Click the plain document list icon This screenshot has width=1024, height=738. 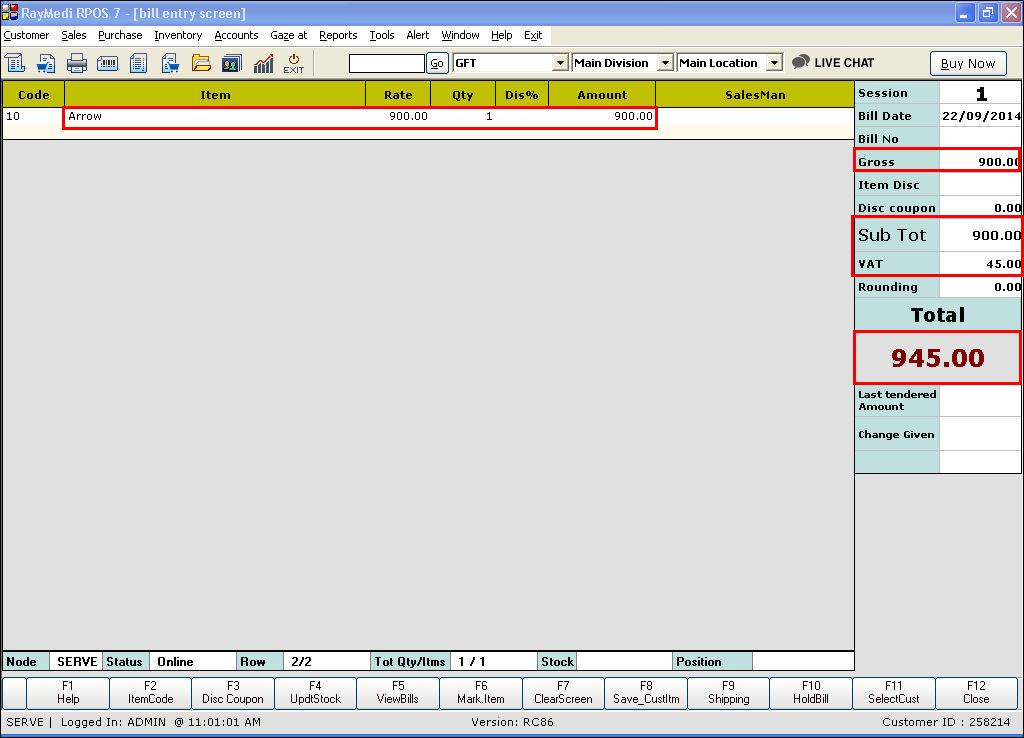tap(138, 63)
